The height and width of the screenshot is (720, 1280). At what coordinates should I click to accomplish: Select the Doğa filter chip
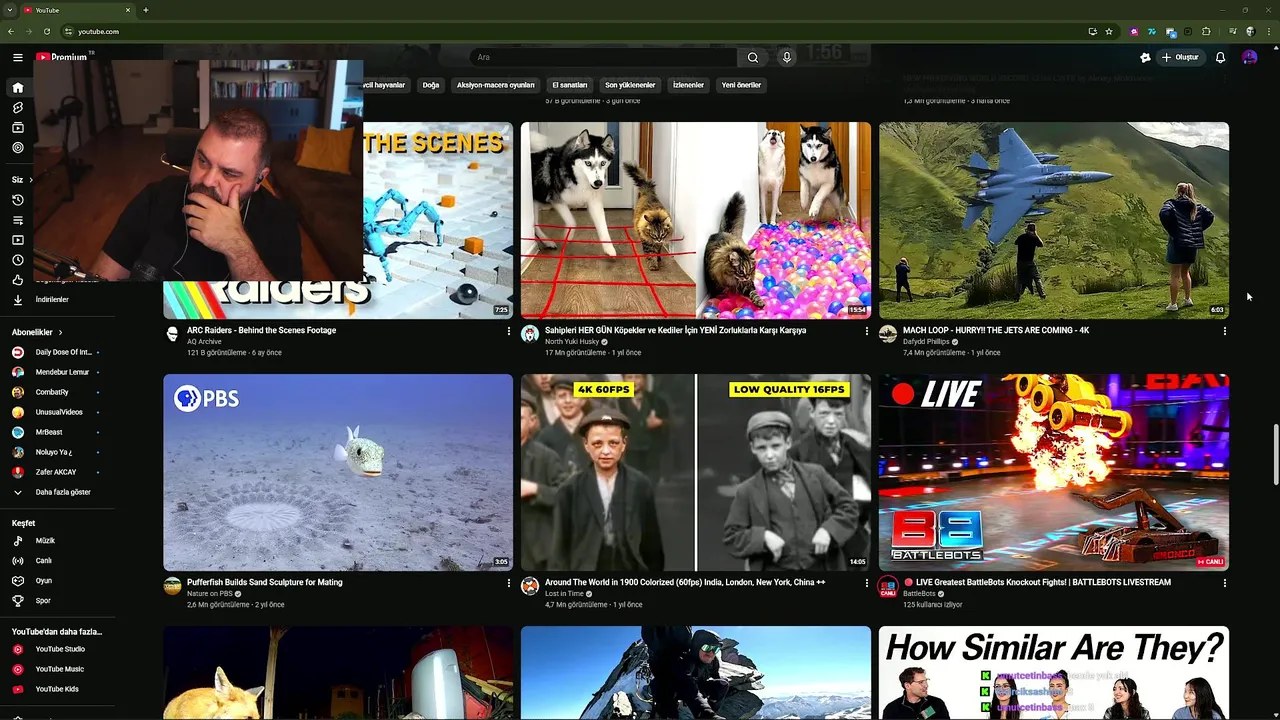(431, 85)
